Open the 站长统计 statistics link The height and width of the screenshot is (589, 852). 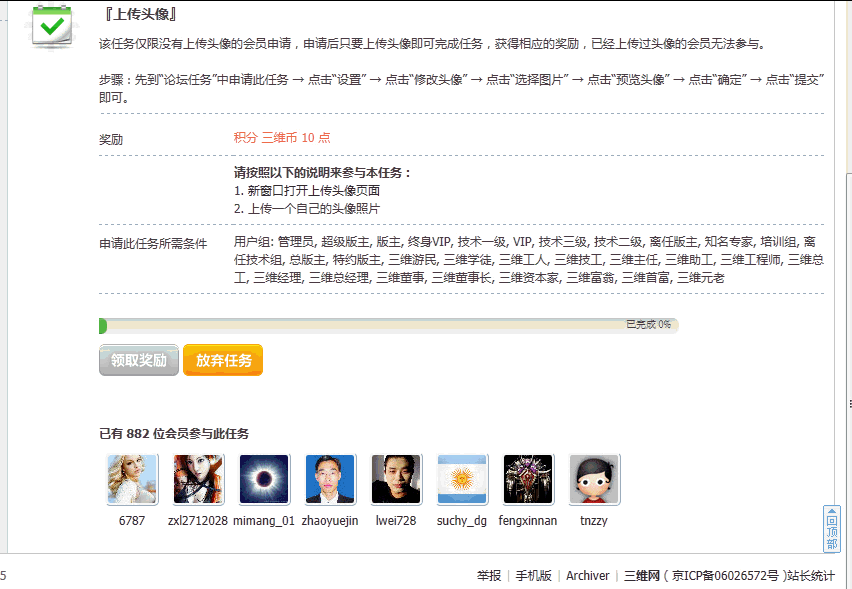click(x=811, y=575)
